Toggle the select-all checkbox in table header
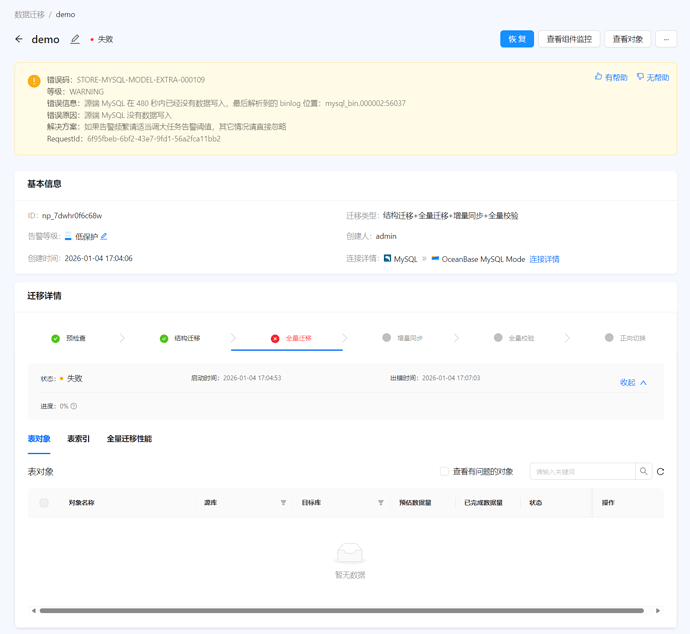The image size is (690, 634). (x=44, y=503)
